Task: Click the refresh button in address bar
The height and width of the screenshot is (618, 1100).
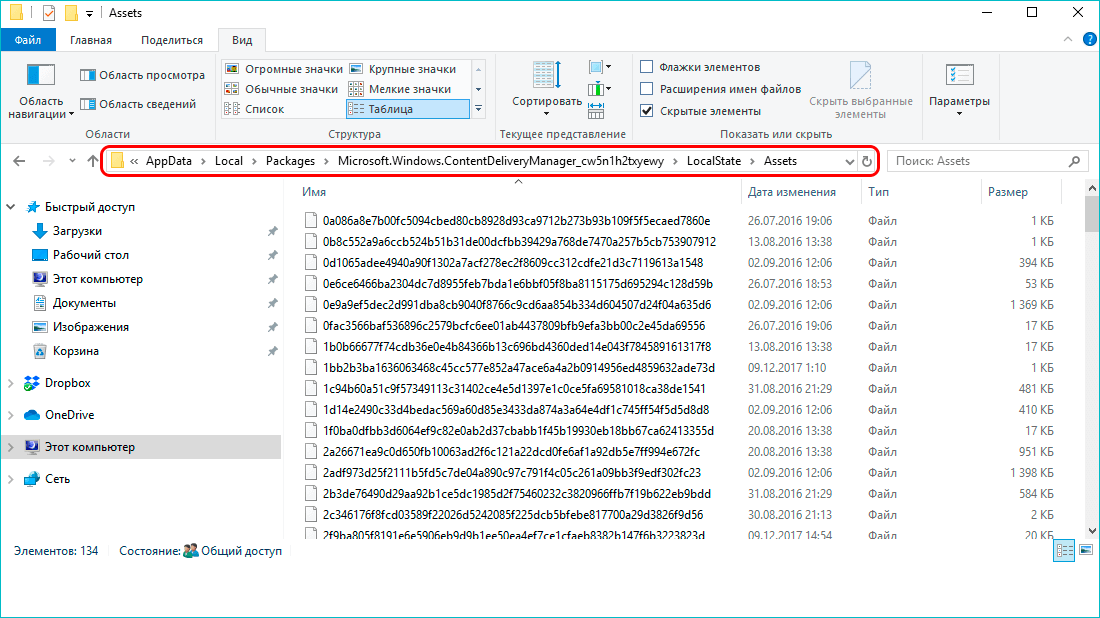Action: tap(866, 161)
